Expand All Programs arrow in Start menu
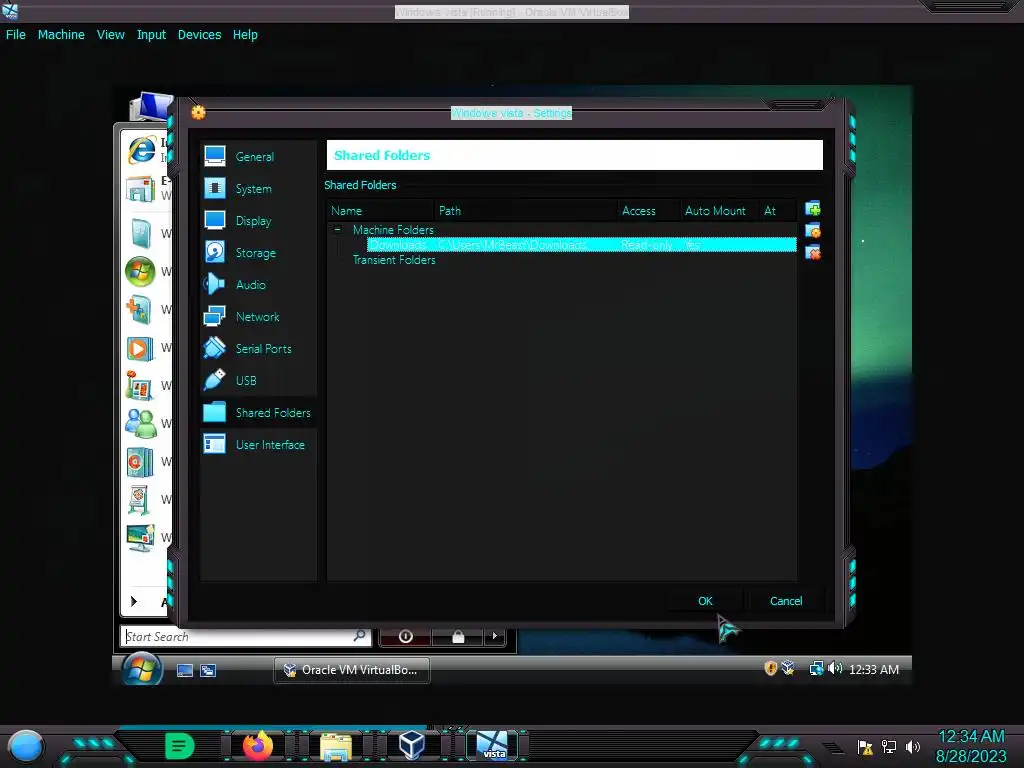 click(134, 601)
